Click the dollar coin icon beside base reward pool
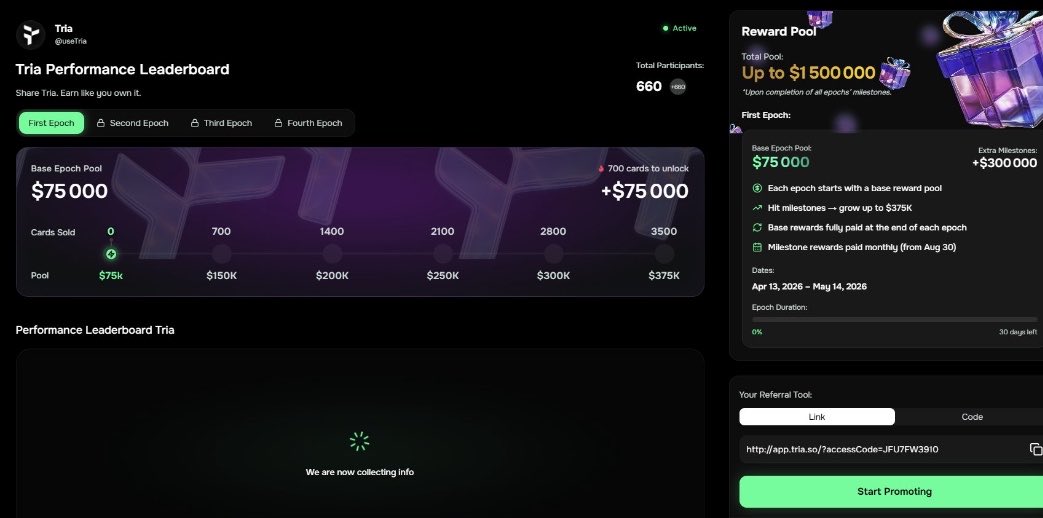Screen dimensions: 1043x518 click(x=758, y=188)
